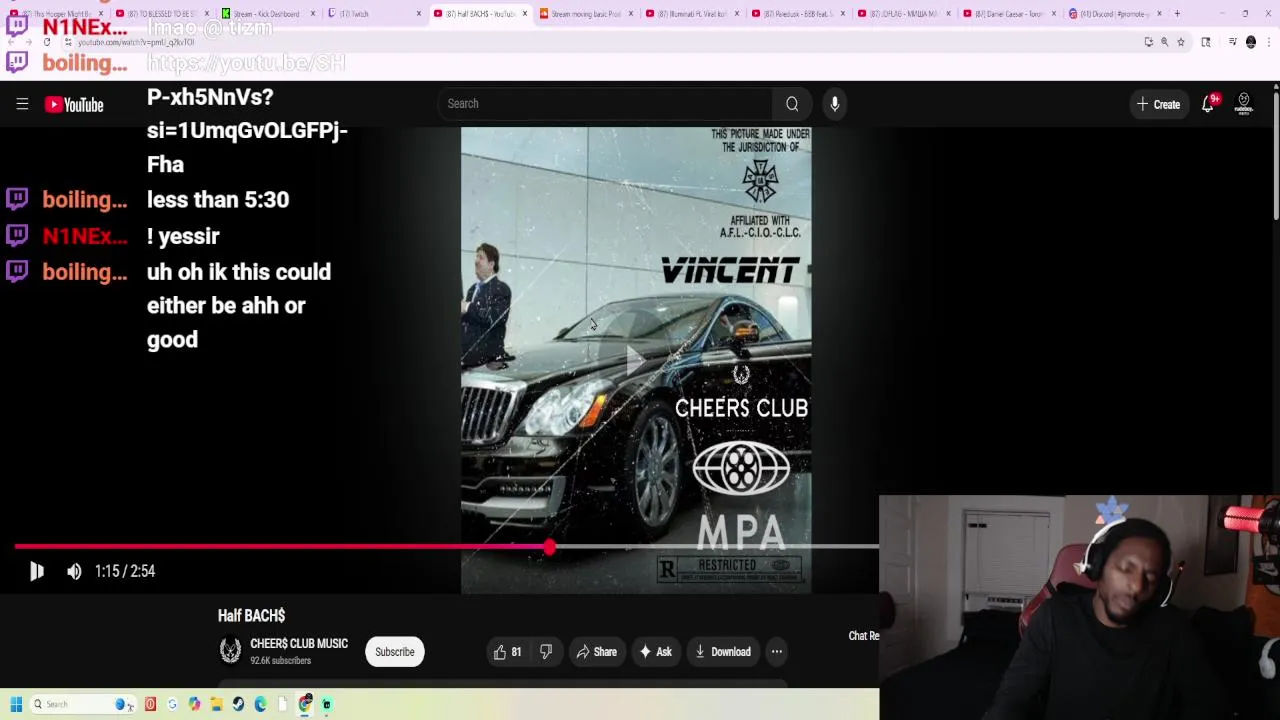Open a new browser tab
Image resolution: width=1280 pixels, height=720 pixels.
tap(1177, 14)
